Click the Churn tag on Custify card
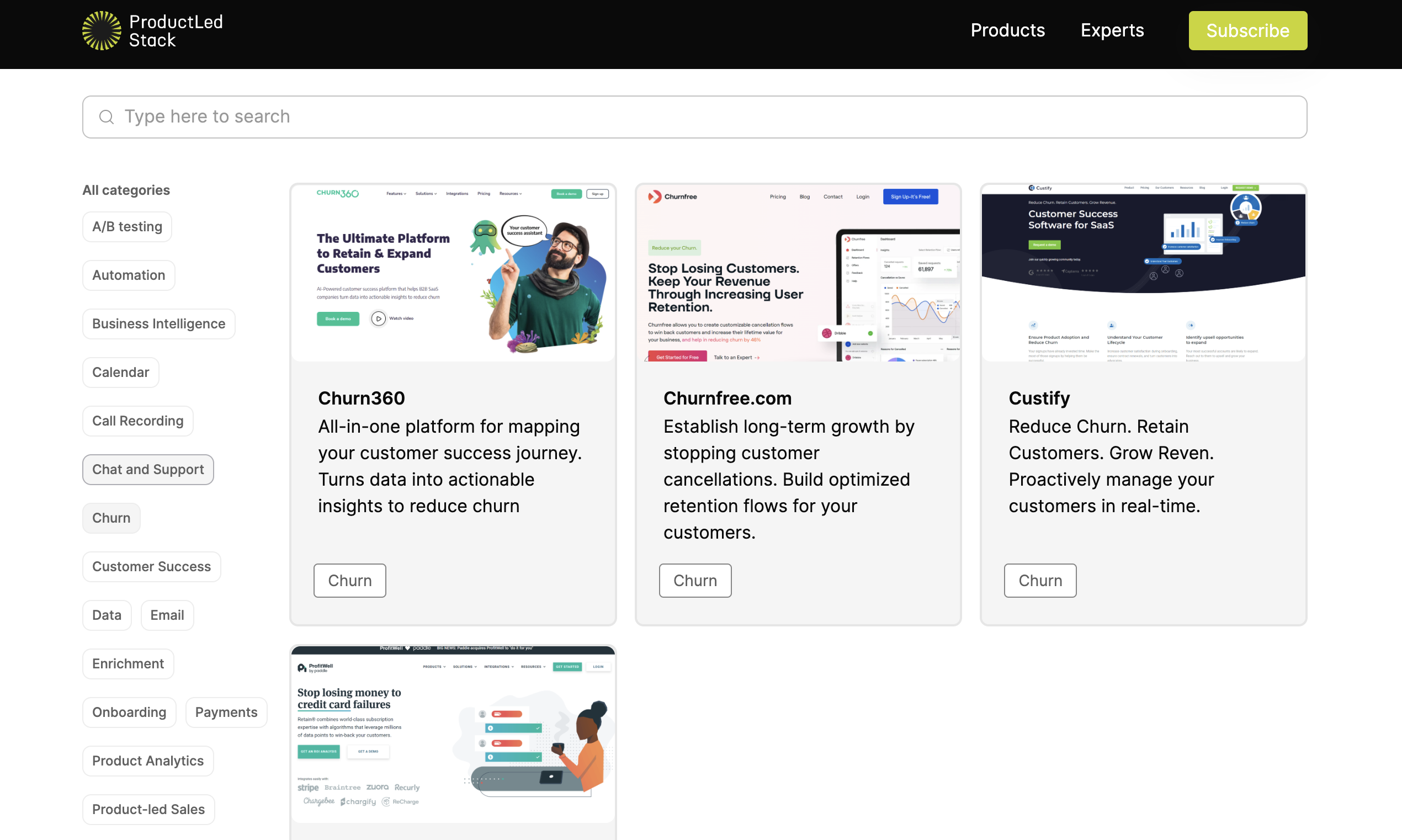1402x840 pixels. (x=1040, y=580)
